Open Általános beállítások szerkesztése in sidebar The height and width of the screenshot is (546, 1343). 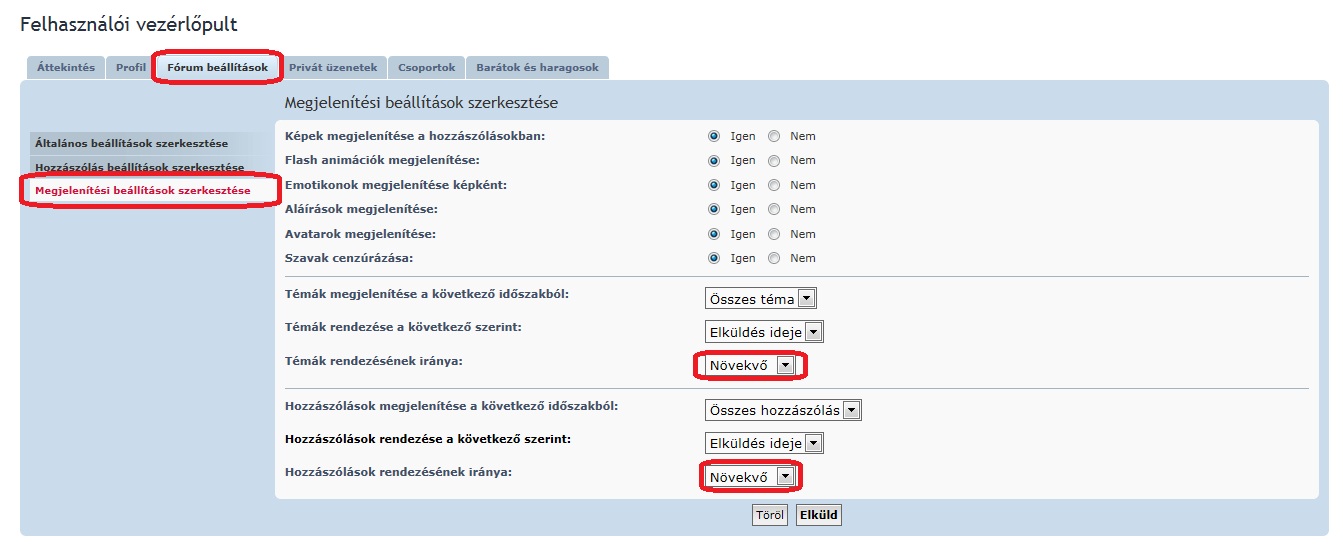click(x=131, y=144)
